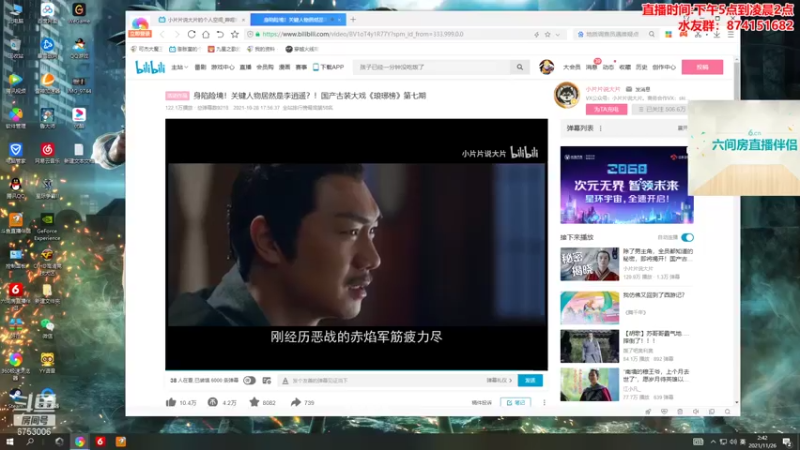
Task: Click the browser forward arrow
Action: pos(177,34)
